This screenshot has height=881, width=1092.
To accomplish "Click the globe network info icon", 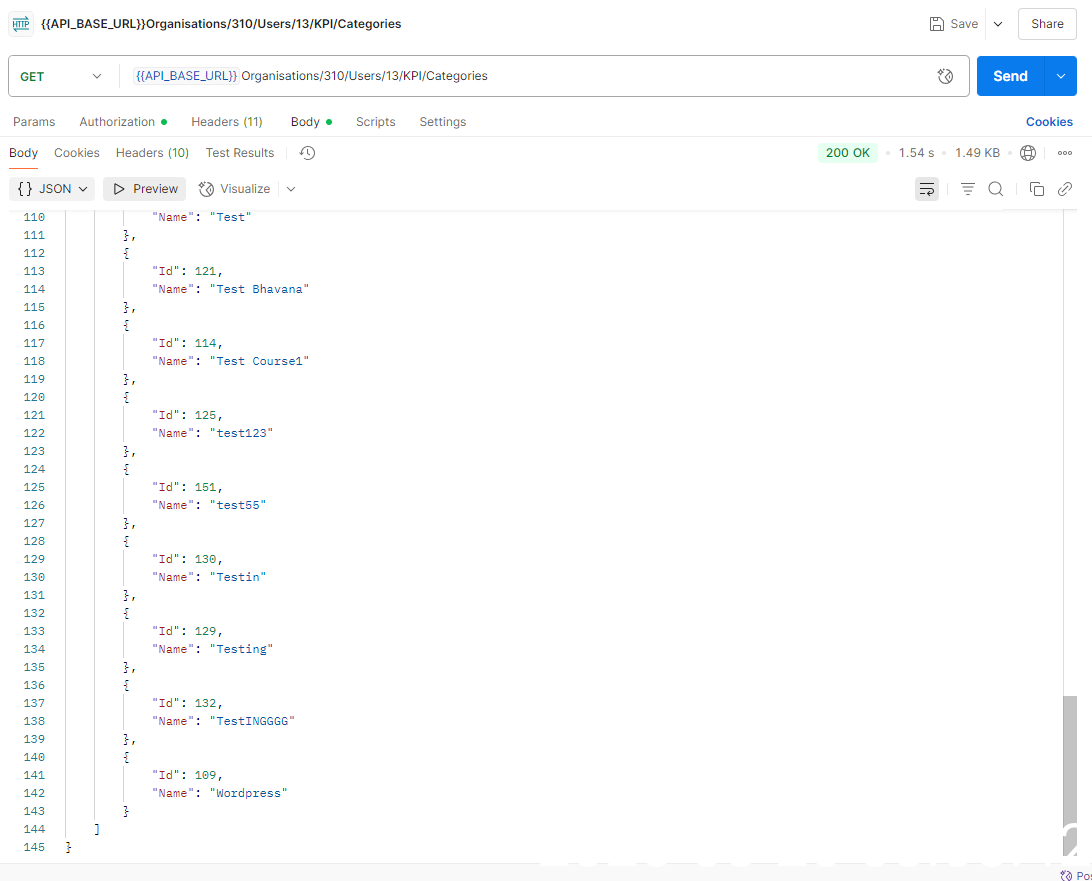I will click(x=1028, y=153).
